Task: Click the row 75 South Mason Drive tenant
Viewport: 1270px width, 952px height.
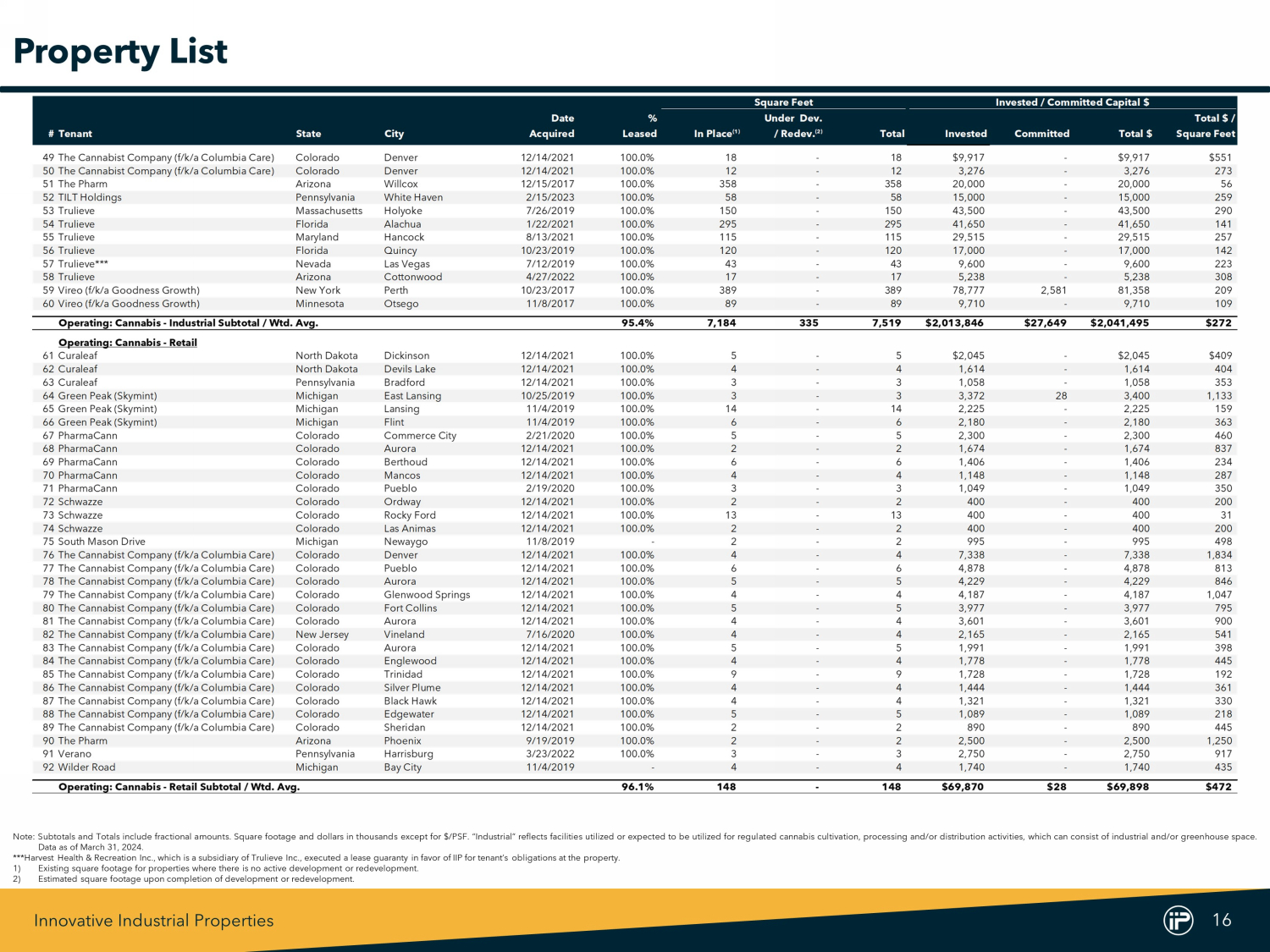Action: pos(101,542)
